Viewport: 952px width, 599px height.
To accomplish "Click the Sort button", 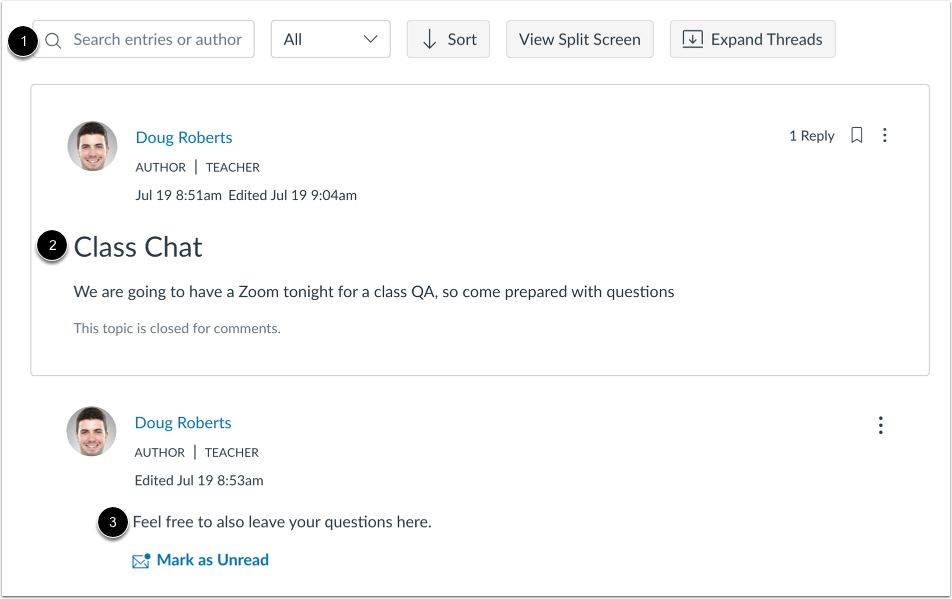I will [x=448, y=40].
